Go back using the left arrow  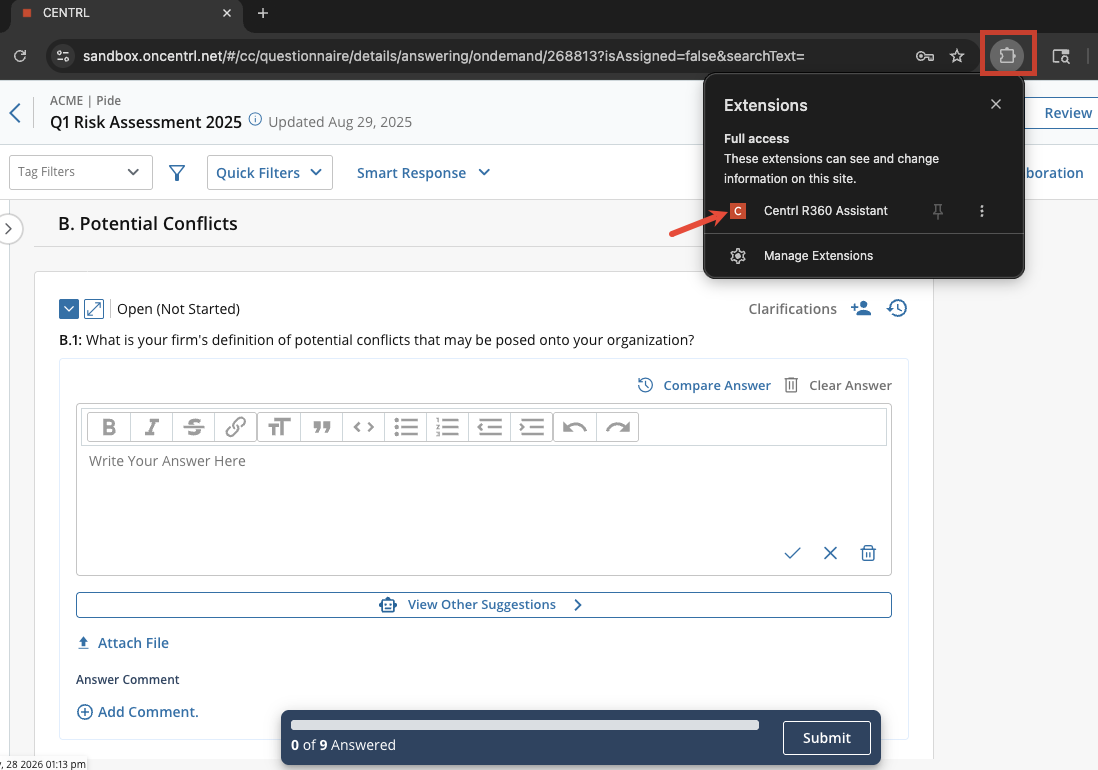pyautogui.click(x=15, y=113)
